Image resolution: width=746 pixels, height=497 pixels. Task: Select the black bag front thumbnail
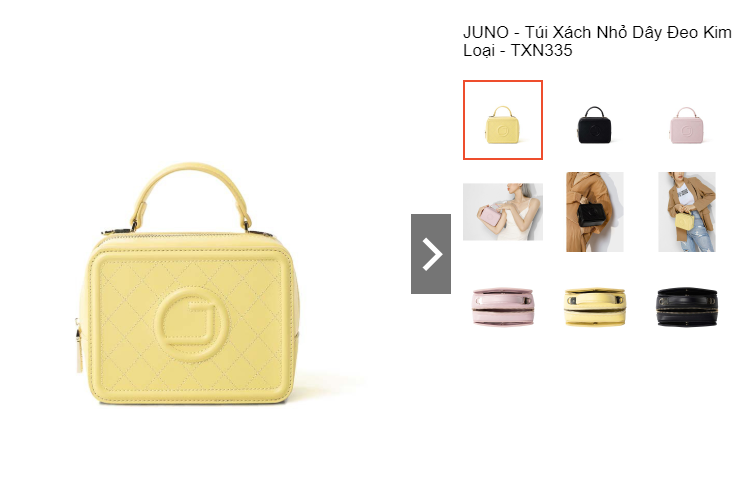[x=594, y=124]
